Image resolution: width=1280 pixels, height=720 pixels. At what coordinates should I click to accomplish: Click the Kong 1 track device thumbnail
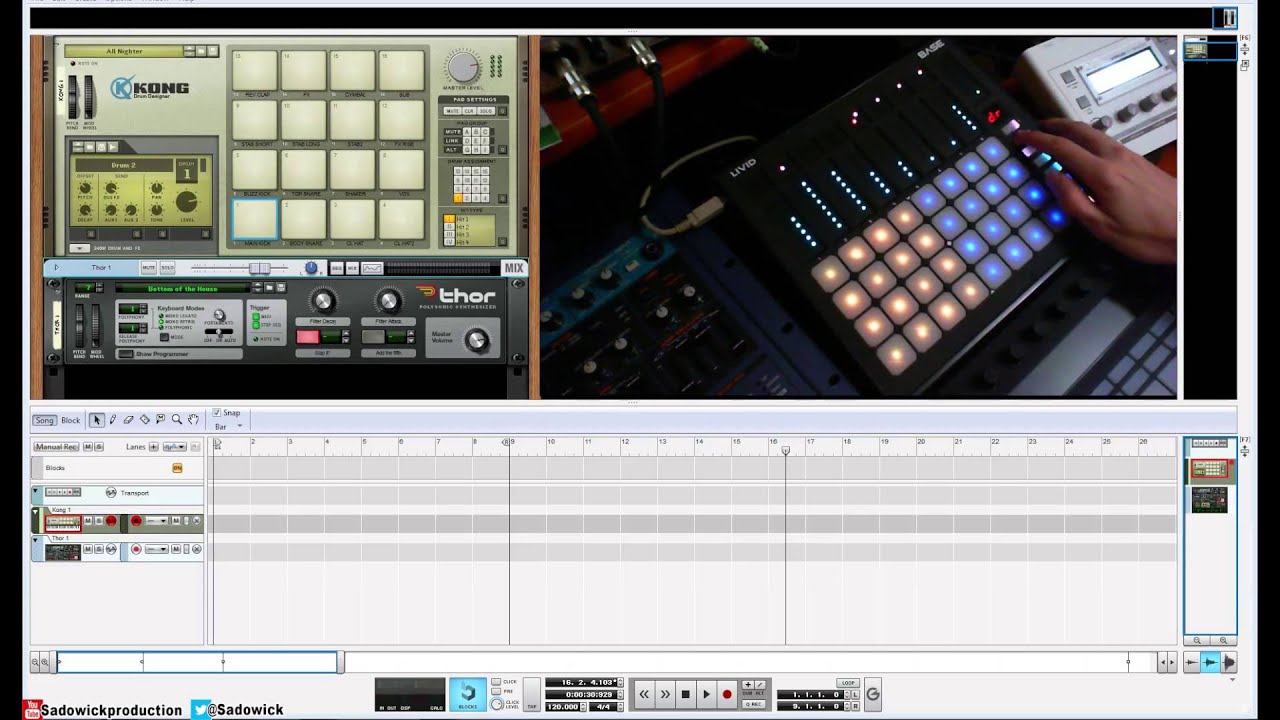click(62, 522)
